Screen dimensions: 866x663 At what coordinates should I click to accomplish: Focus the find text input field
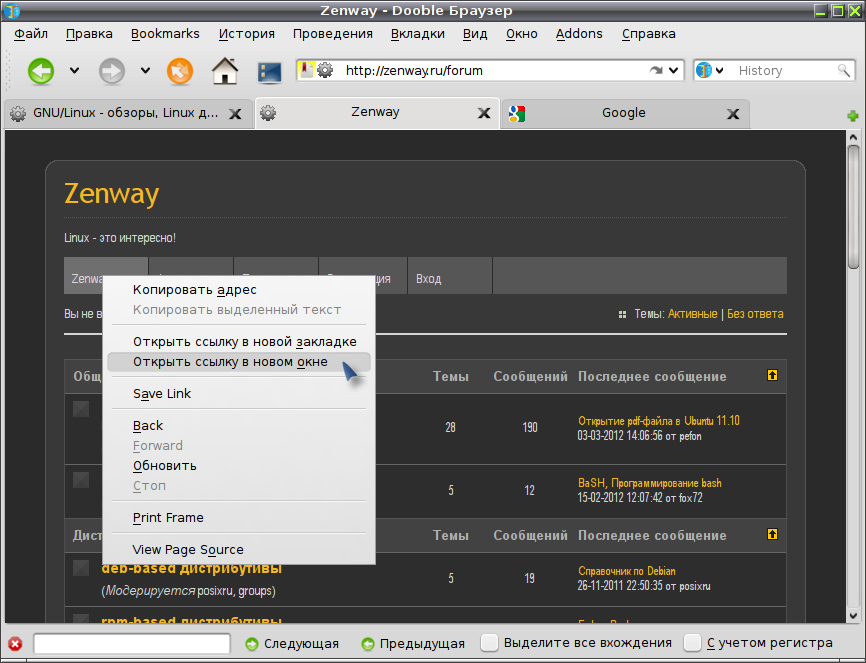click(132, 644)
